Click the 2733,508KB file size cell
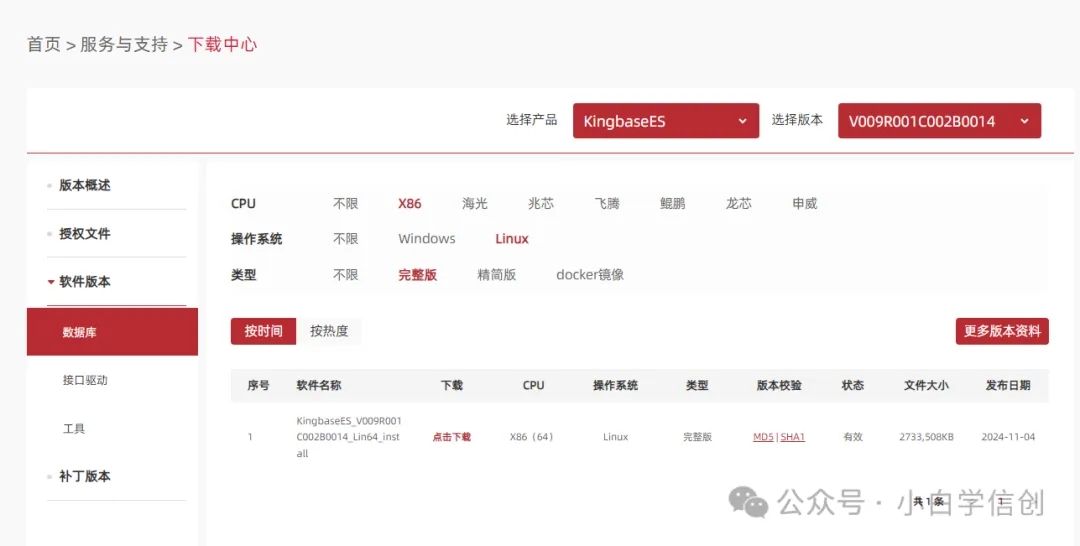The image size is (1080, 546). click(x=926, y=437)
